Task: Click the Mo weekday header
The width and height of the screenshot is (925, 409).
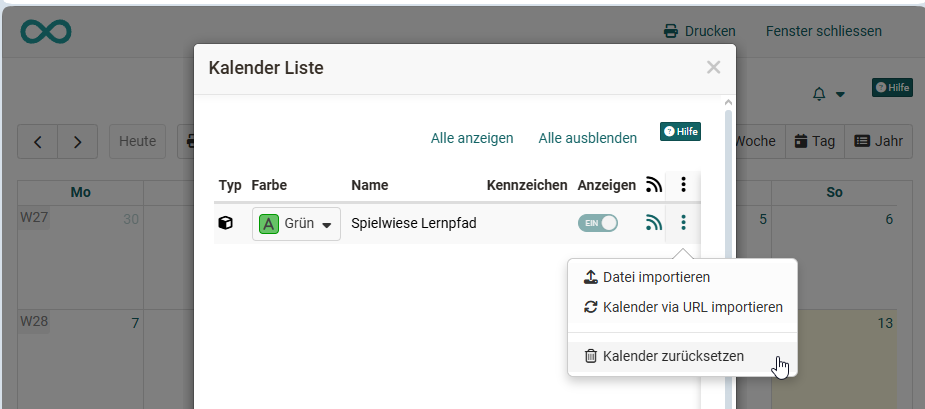Action: [x=80, y=192]
